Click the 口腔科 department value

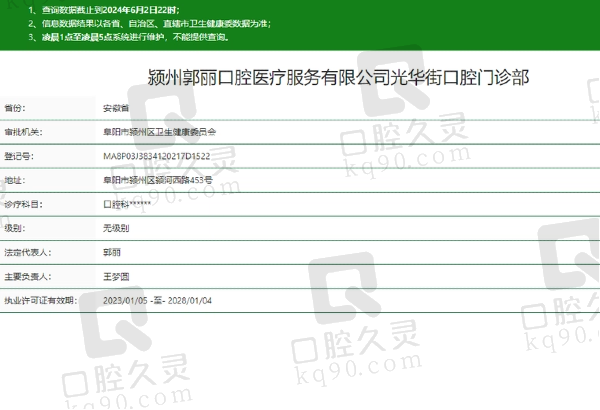(x=127, y=204)
